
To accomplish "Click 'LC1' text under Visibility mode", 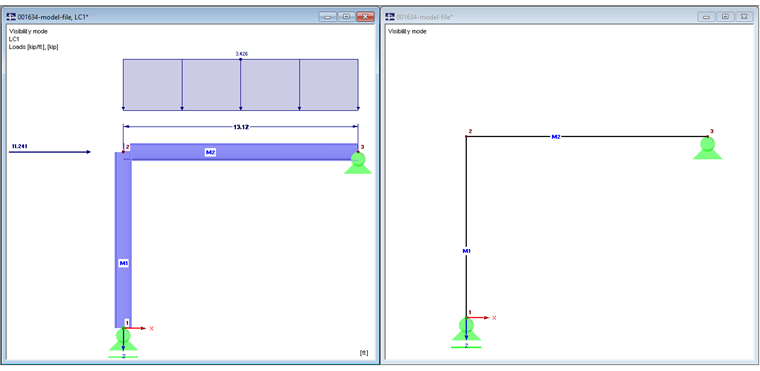I will pos(14,39).
